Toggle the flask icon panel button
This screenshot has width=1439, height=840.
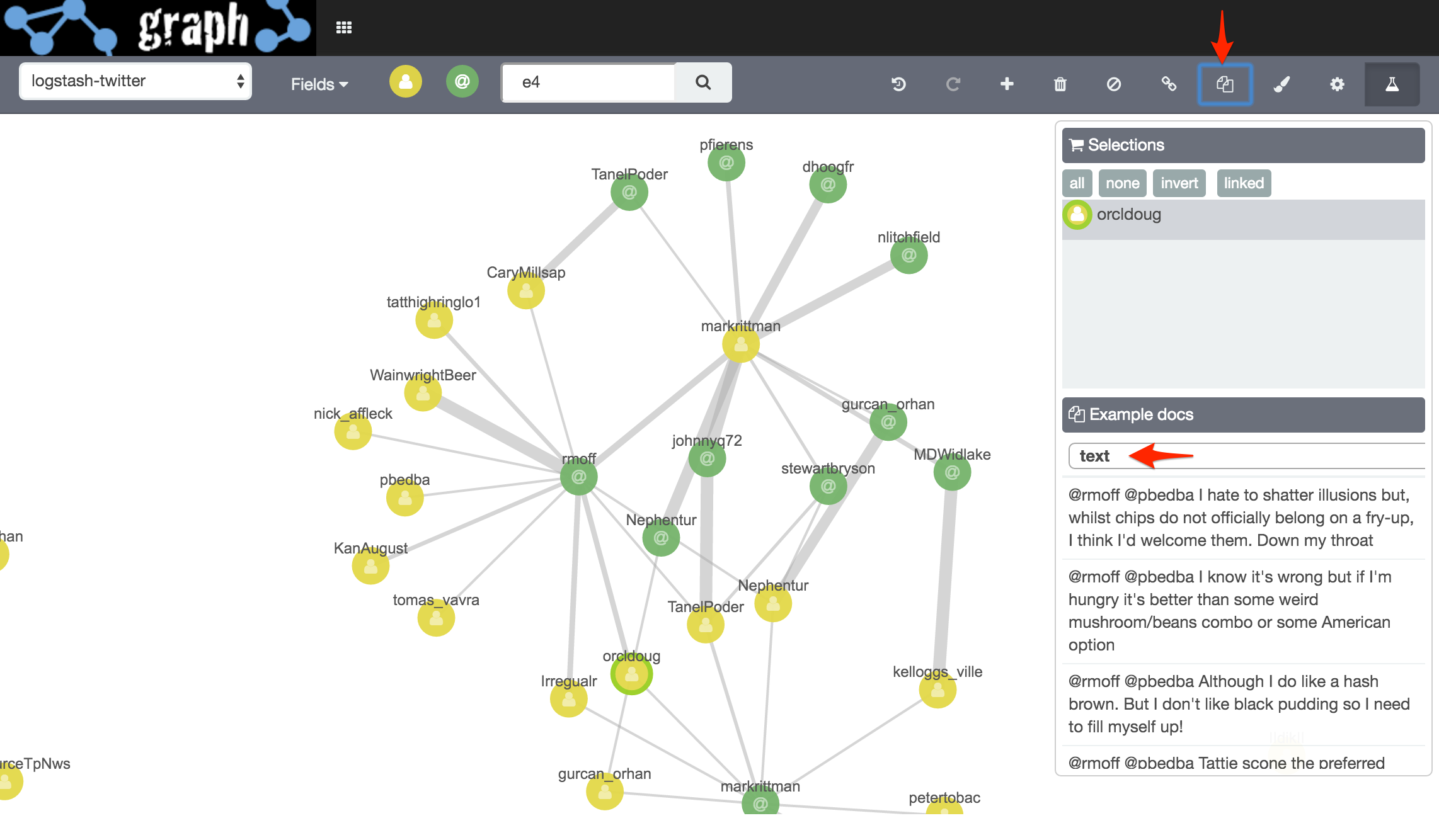1392,84
